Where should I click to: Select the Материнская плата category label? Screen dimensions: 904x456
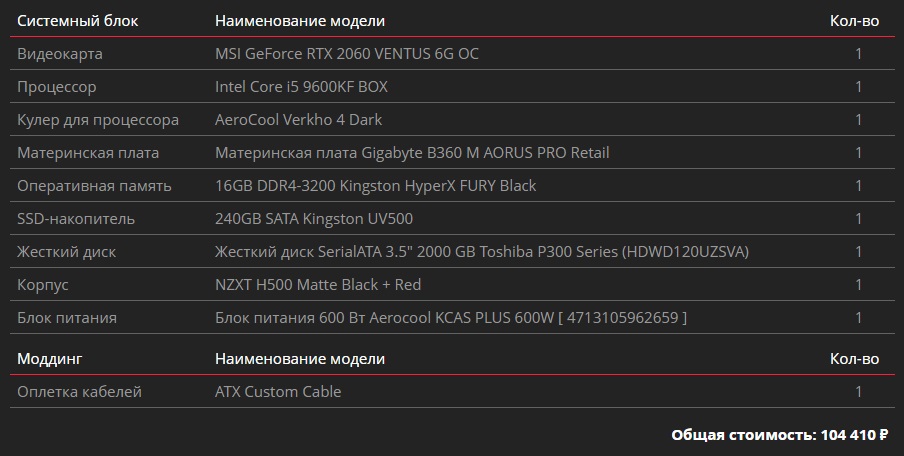88,153
